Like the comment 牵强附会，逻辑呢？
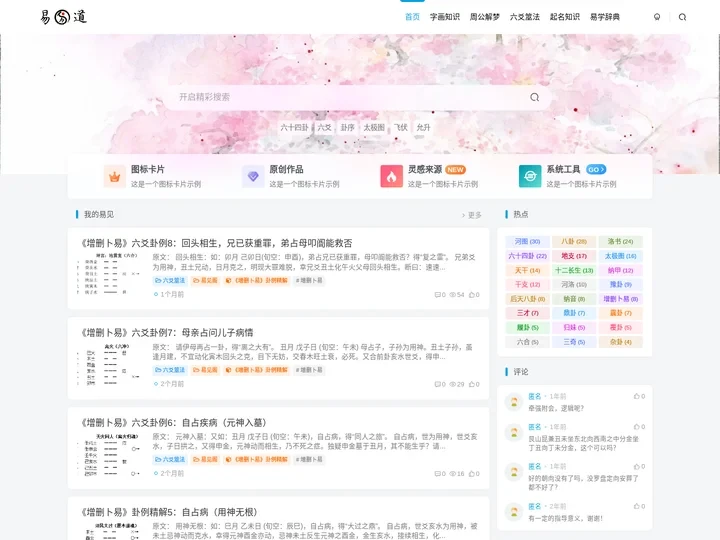Screen dimensions: 720x540 coord(636,396)
